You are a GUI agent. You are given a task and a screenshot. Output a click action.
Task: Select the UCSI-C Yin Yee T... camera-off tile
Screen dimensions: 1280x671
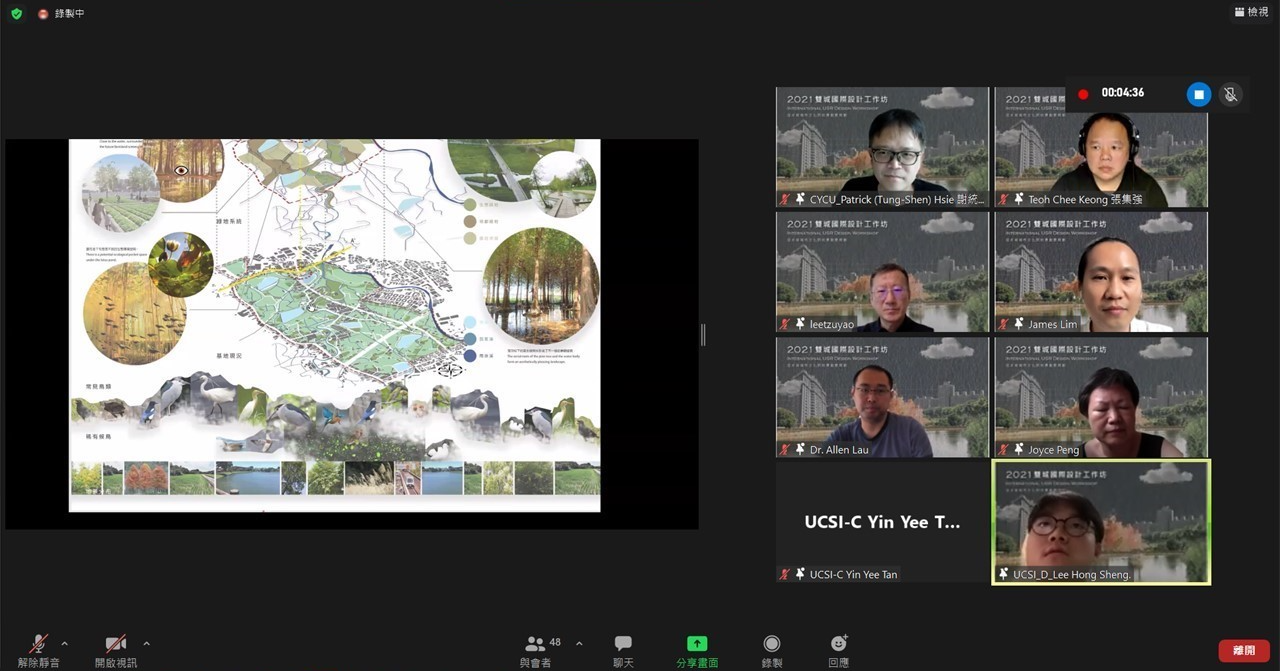point(882,522)
